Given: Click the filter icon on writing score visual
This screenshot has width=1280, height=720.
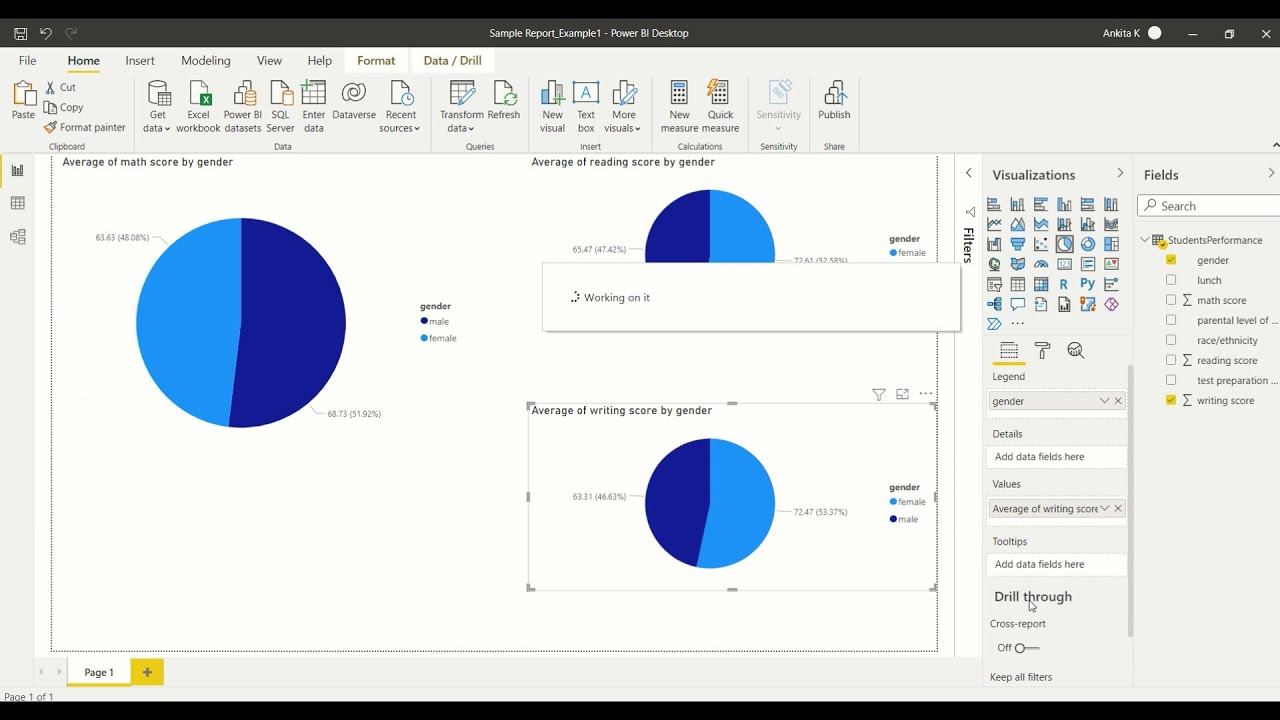Looking at the screenshot, I should pyautogui.click(x=878, y=394).
